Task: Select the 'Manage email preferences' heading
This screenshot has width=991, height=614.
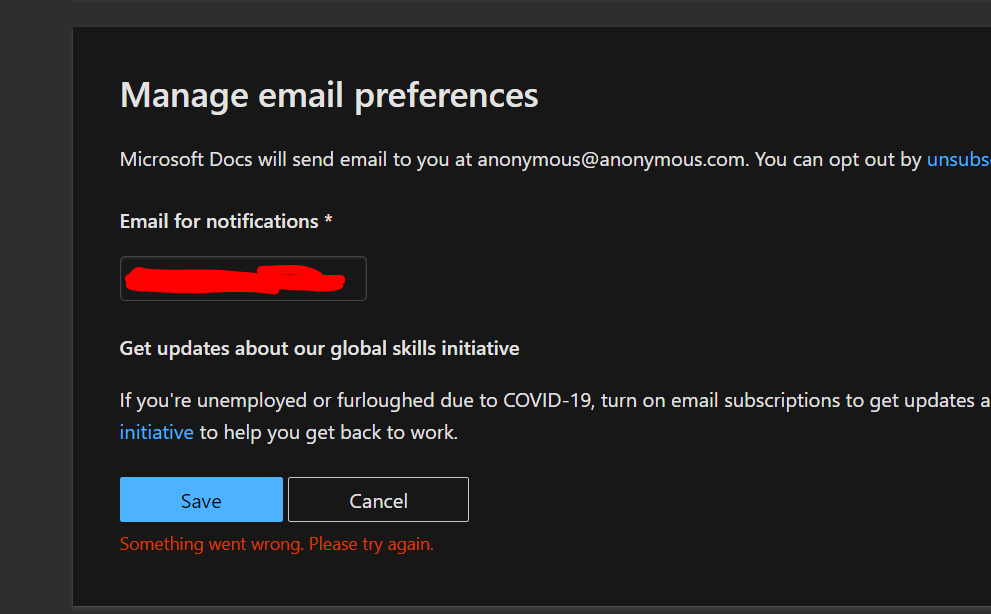Action: 329,95
